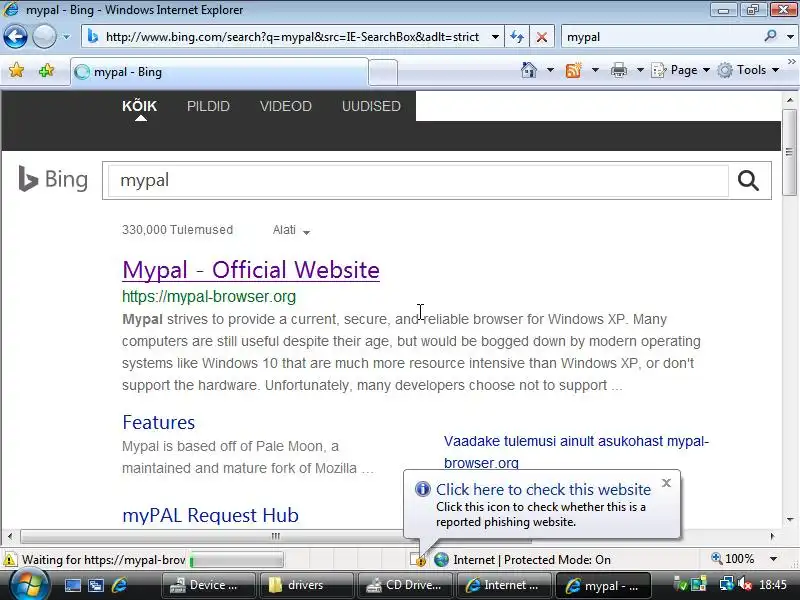Click the Bing search input field
The height and width of the screenshot is (600, 800).
coord(417,181)
